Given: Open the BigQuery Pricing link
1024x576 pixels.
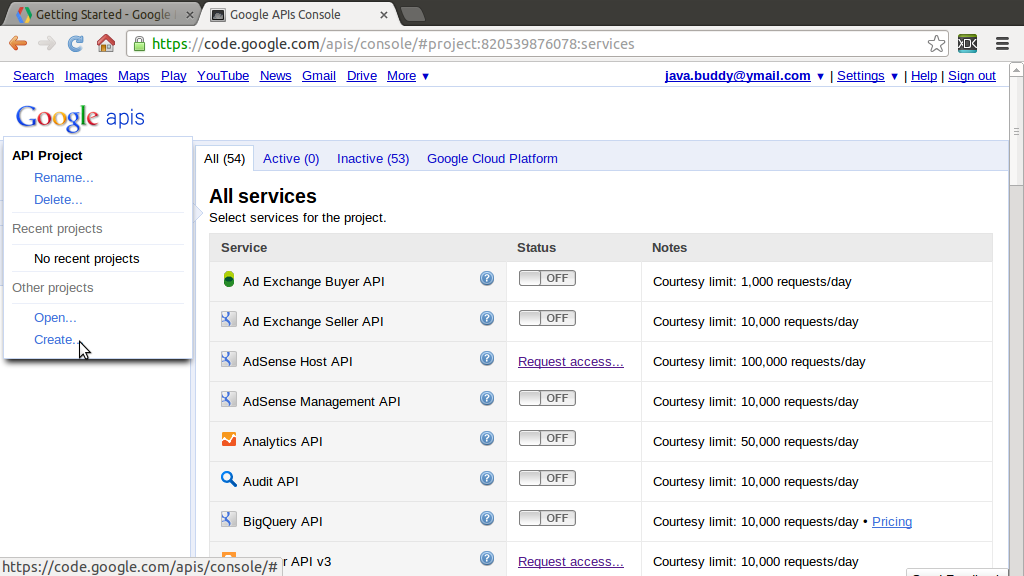Looking at the screenshot, I should 892,522.
